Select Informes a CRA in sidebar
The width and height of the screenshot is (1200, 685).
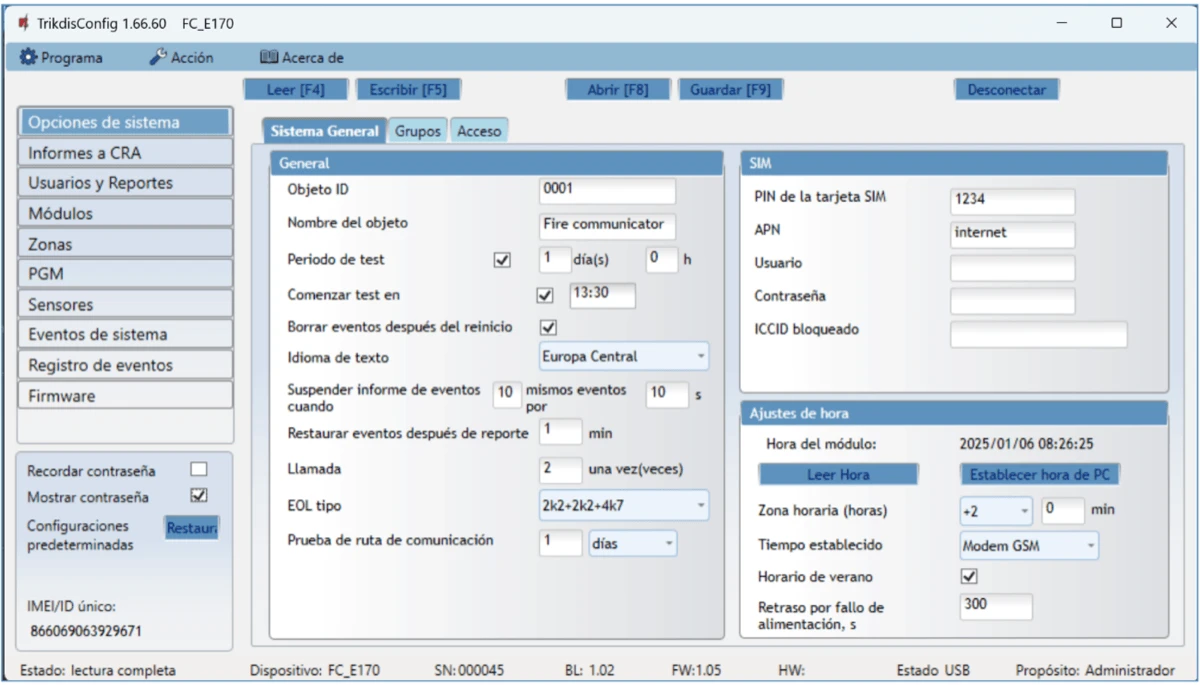(125, 153)
